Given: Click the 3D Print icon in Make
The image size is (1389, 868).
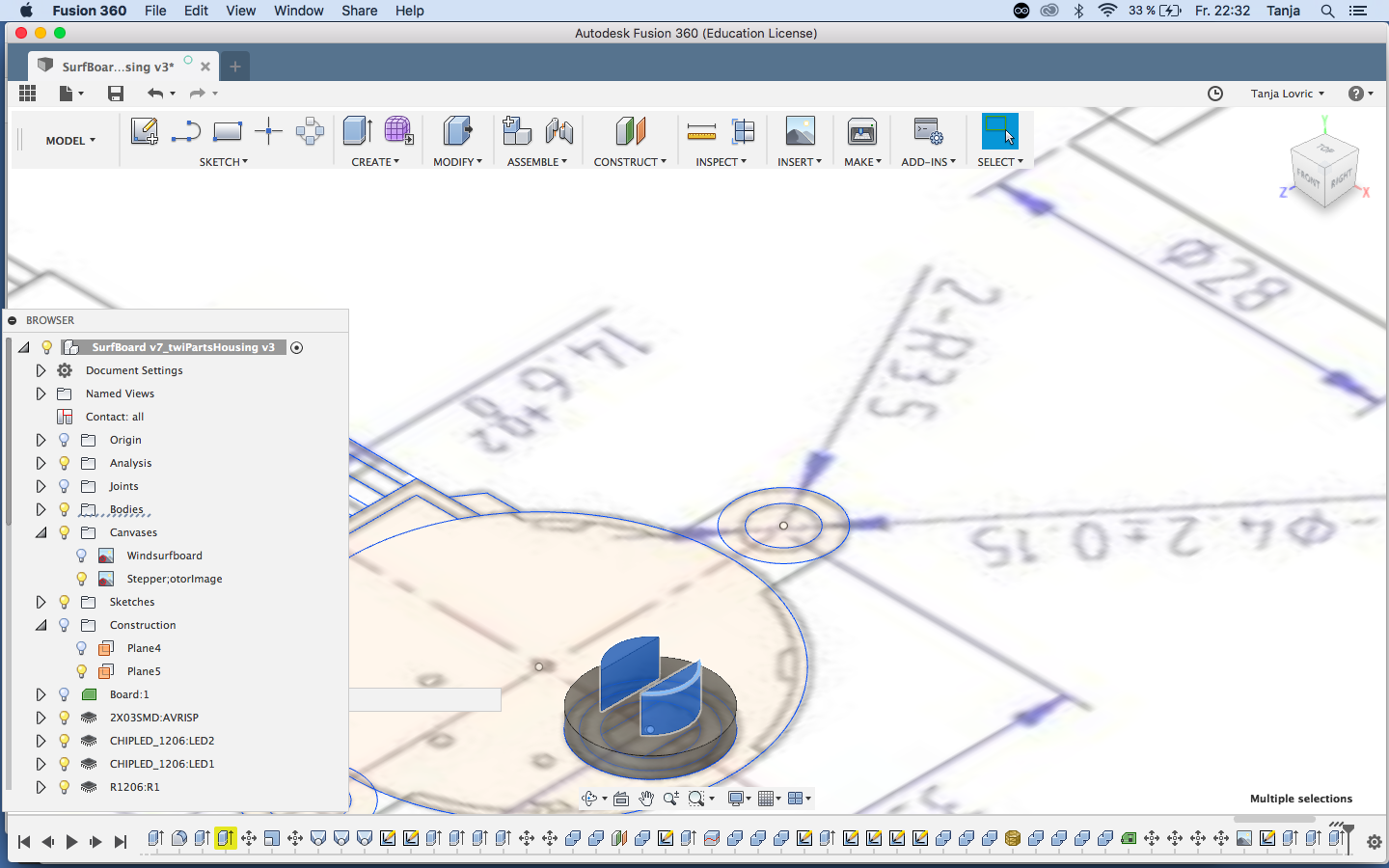Looking at the screenshot, I should coord(861,131).
